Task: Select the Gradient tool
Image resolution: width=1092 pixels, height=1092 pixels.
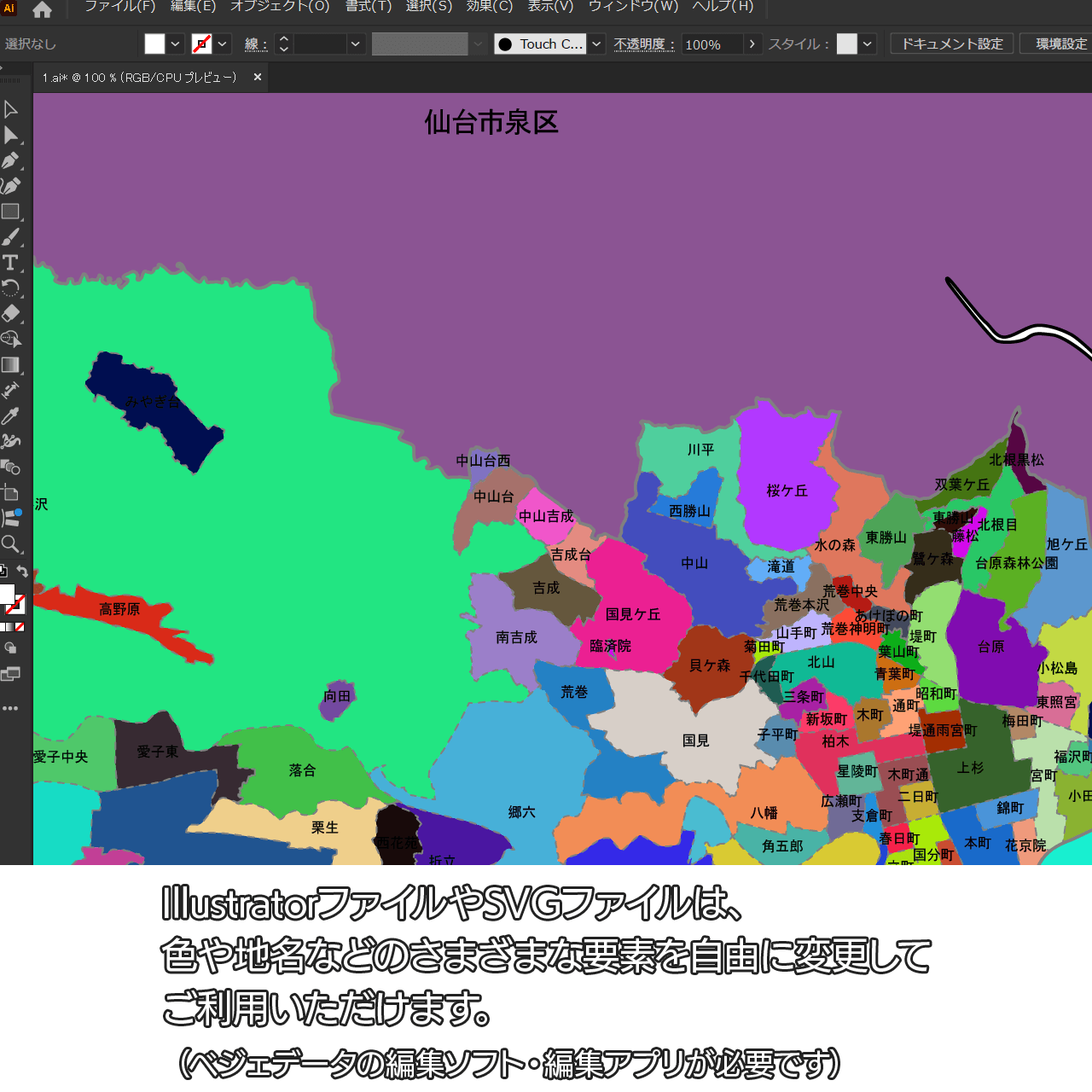Action: pos(11,365)
